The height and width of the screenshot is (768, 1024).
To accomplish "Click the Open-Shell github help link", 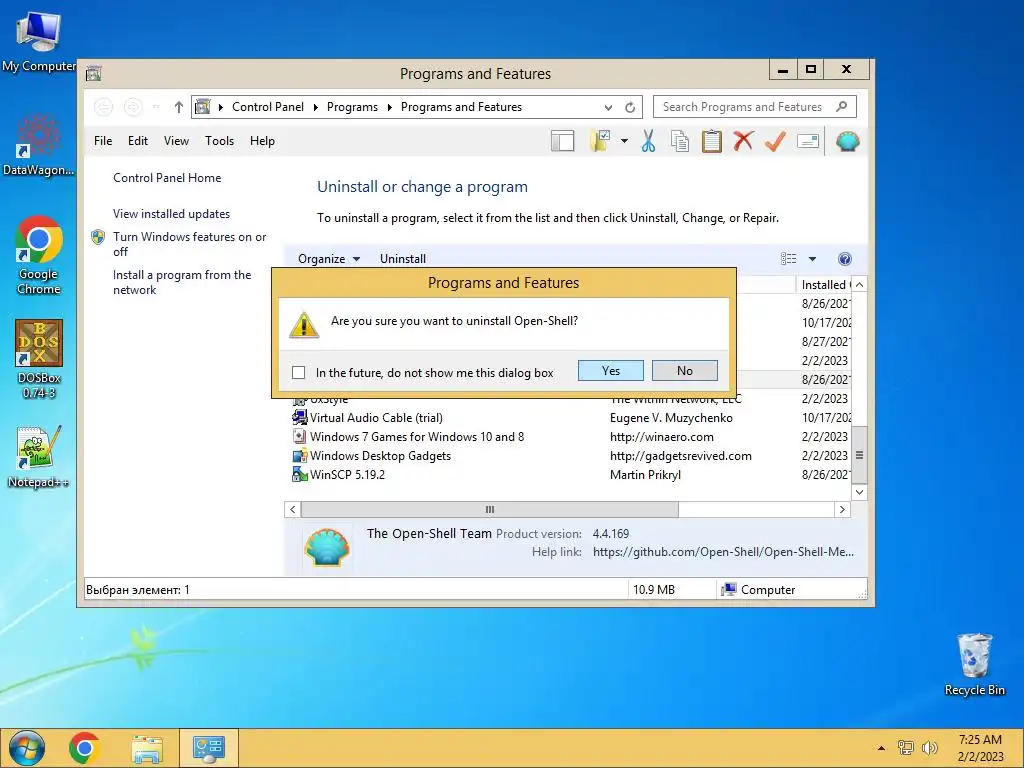I will tap(723, 552).
